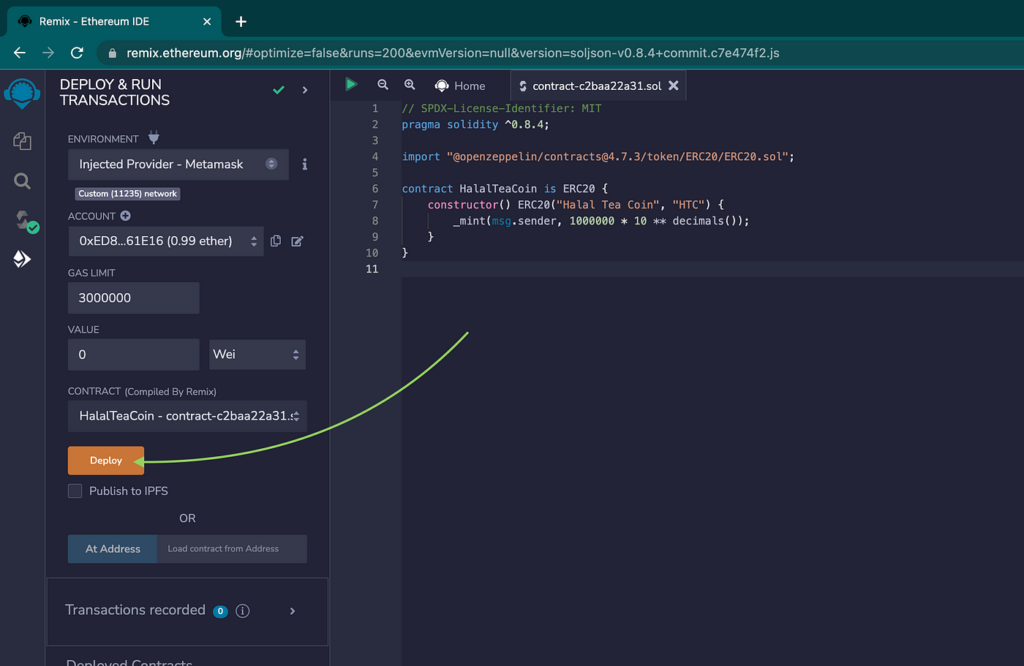Open the Wei unit dropdown
The width and height of the screenshot is (1024, 666).
coord(257,355)
